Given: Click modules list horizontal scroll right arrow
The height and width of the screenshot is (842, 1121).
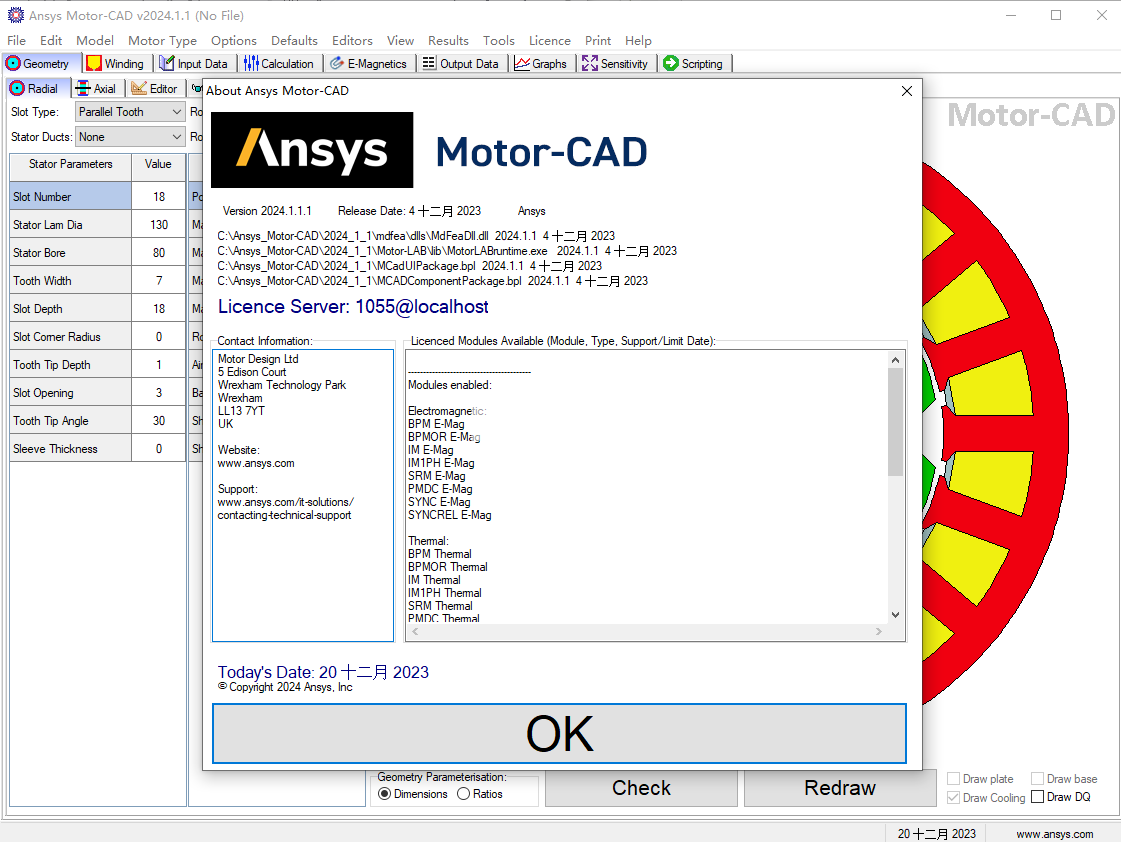Looking at the screenshot, I should [x=879, y=631].
